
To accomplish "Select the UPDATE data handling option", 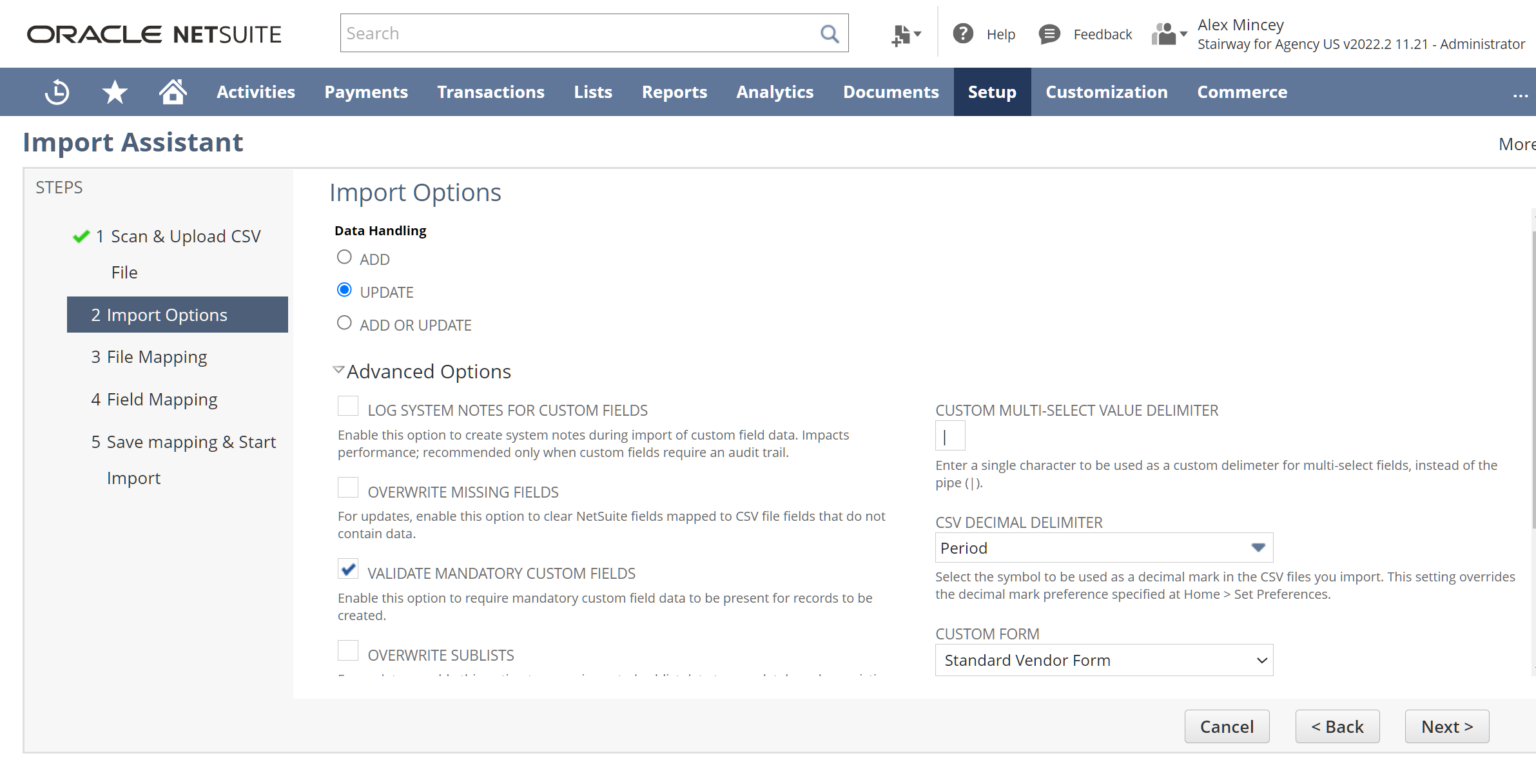I will coord(344,289).
